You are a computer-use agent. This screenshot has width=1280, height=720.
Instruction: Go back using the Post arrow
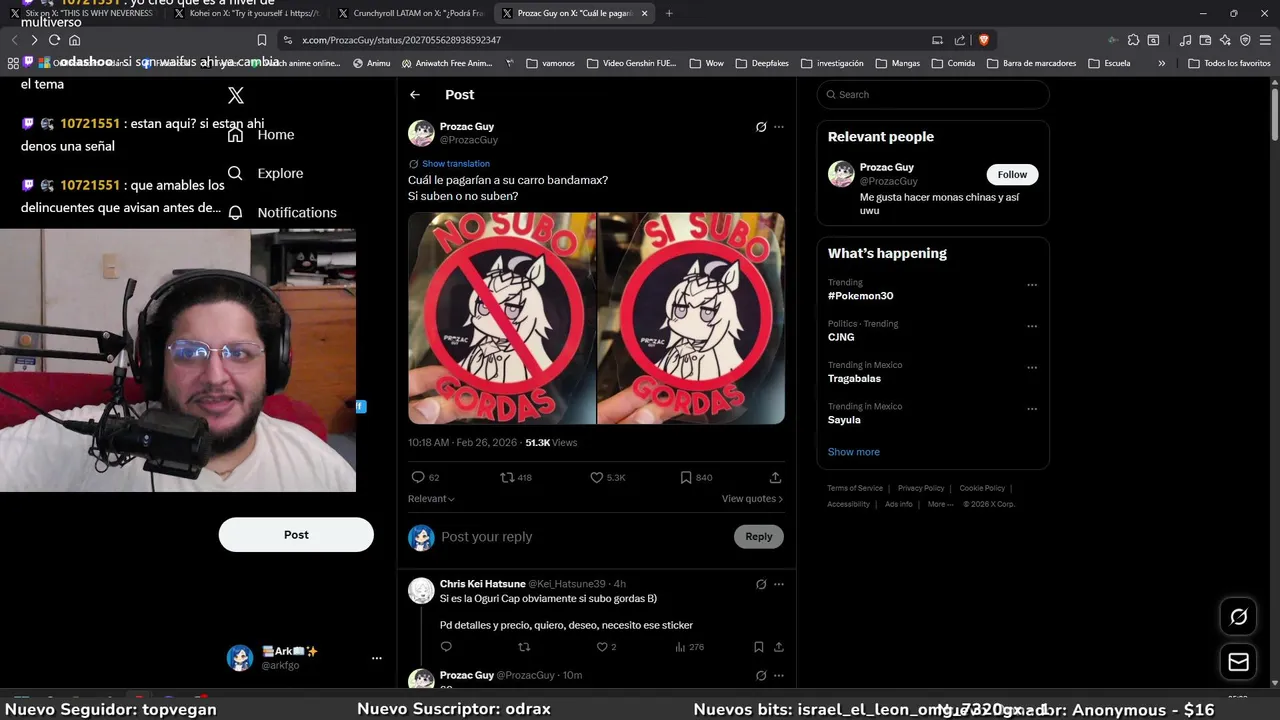pyautogui.click(x=415, y=94)
